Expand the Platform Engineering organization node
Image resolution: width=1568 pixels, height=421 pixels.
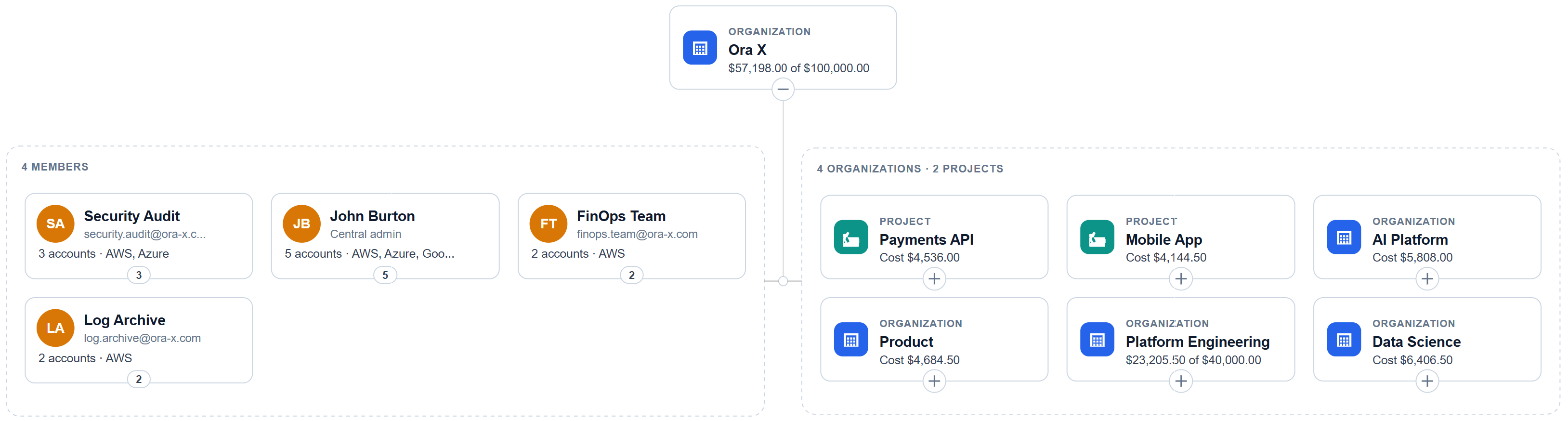1180,382
